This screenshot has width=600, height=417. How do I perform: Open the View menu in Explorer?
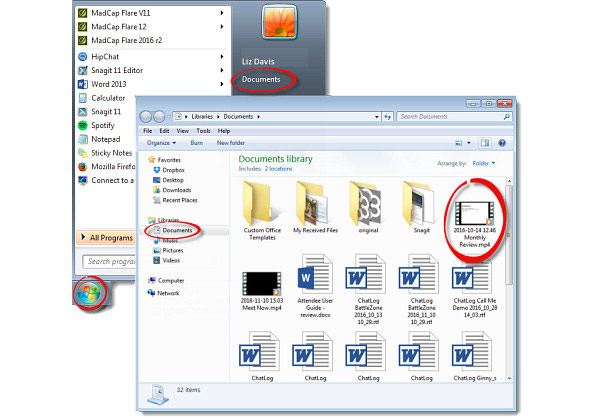tap(183, 130)
